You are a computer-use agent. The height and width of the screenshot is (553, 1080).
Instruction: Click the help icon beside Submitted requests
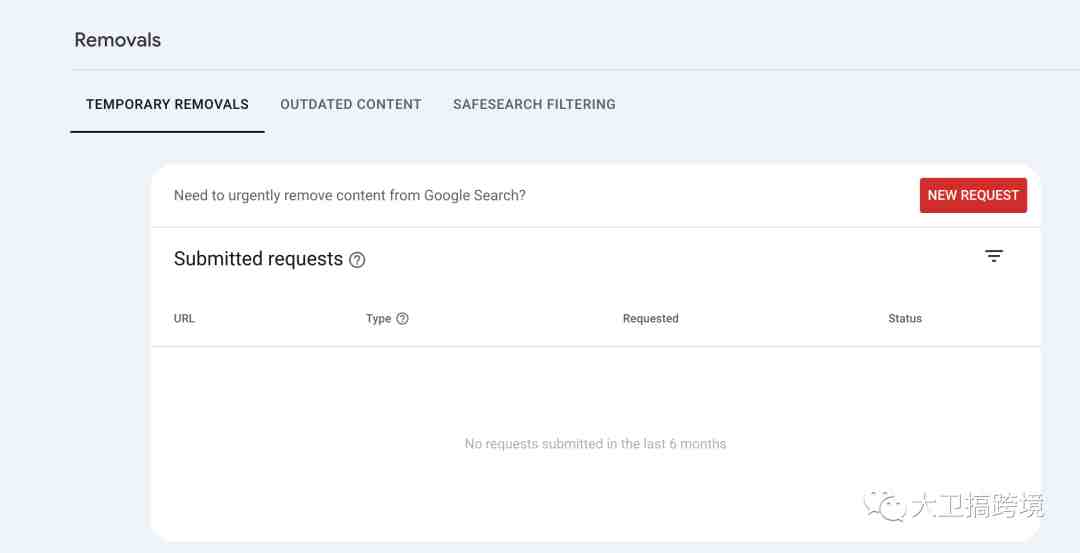pos(357,260)
